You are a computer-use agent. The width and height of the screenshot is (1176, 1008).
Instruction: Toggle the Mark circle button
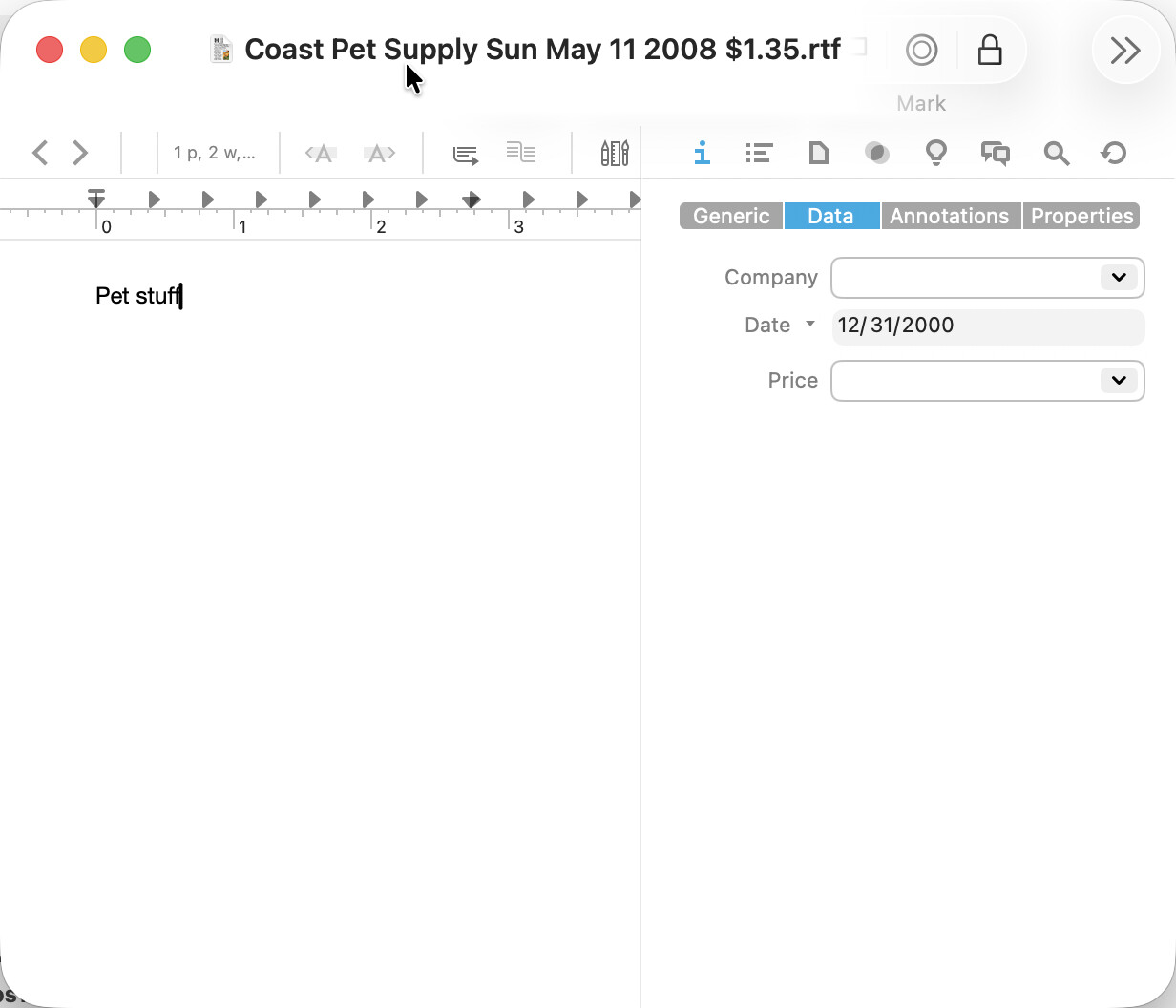pos(921,50)
